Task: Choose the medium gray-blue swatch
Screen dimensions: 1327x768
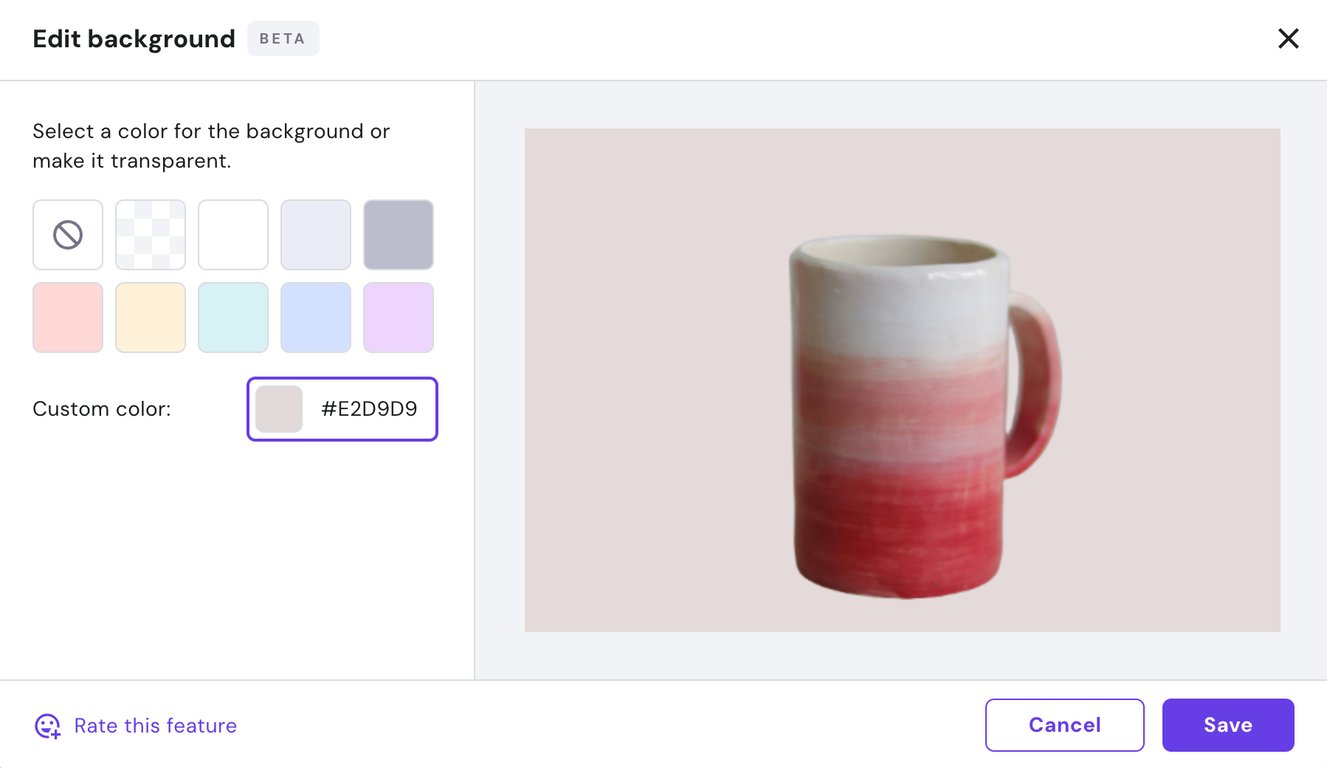Action: (398, 235)
